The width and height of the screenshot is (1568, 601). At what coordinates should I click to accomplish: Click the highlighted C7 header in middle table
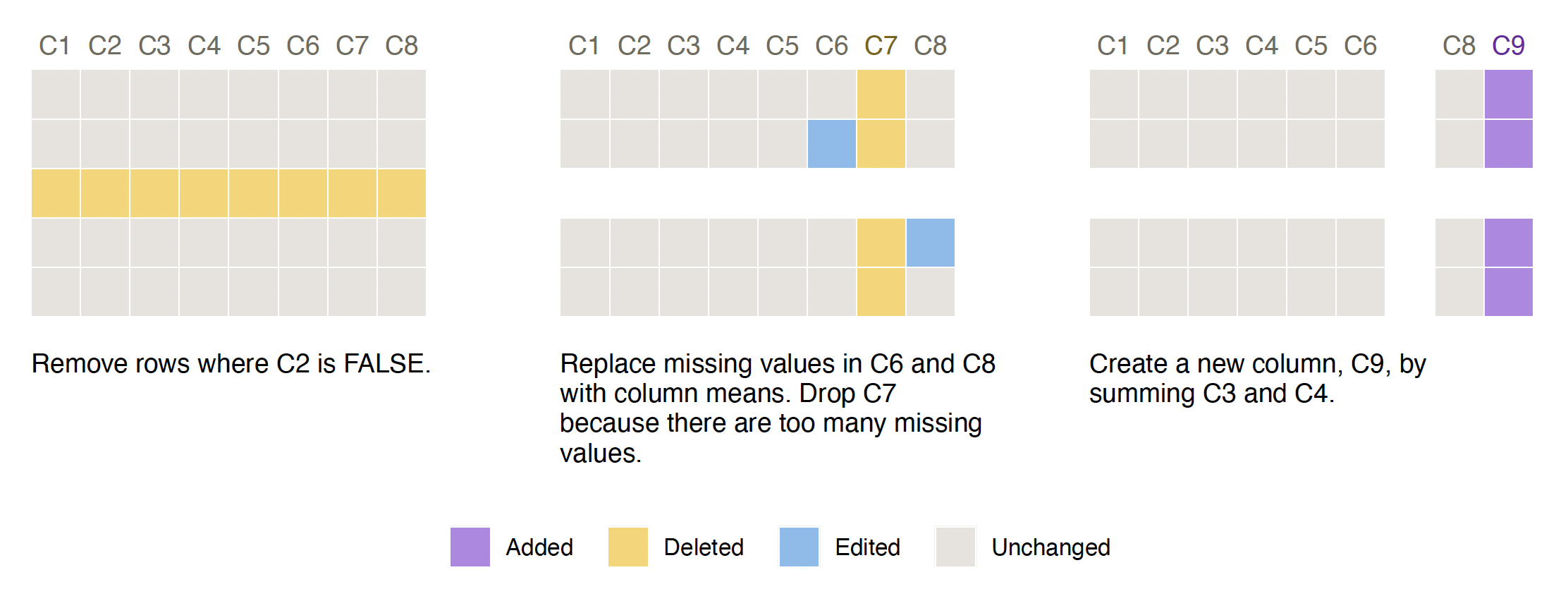881,46
